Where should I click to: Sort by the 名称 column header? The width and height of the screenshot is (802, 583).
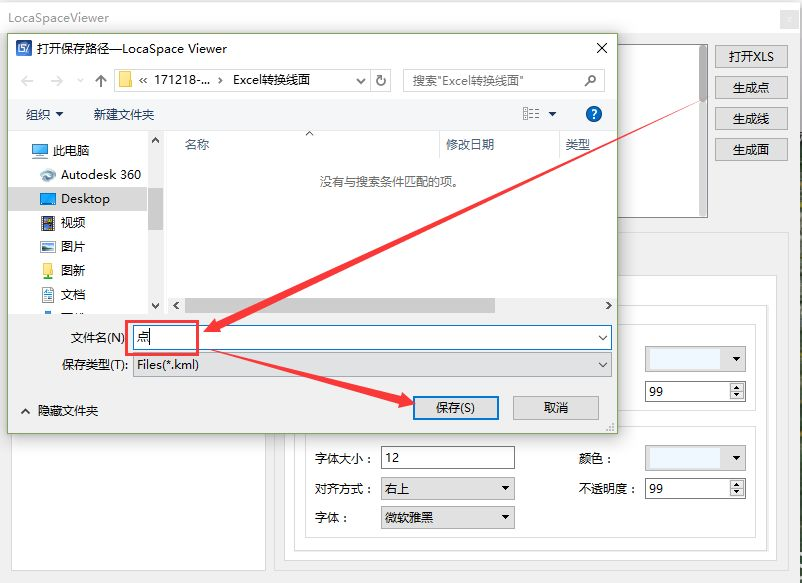click(x=197, y=145)
